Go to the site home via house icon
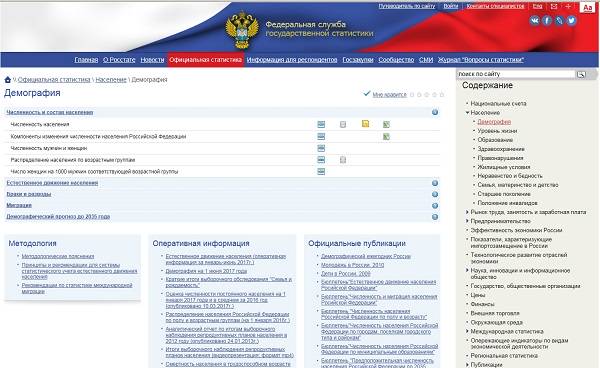Screen dimensions: 600x368 point(8,80)
